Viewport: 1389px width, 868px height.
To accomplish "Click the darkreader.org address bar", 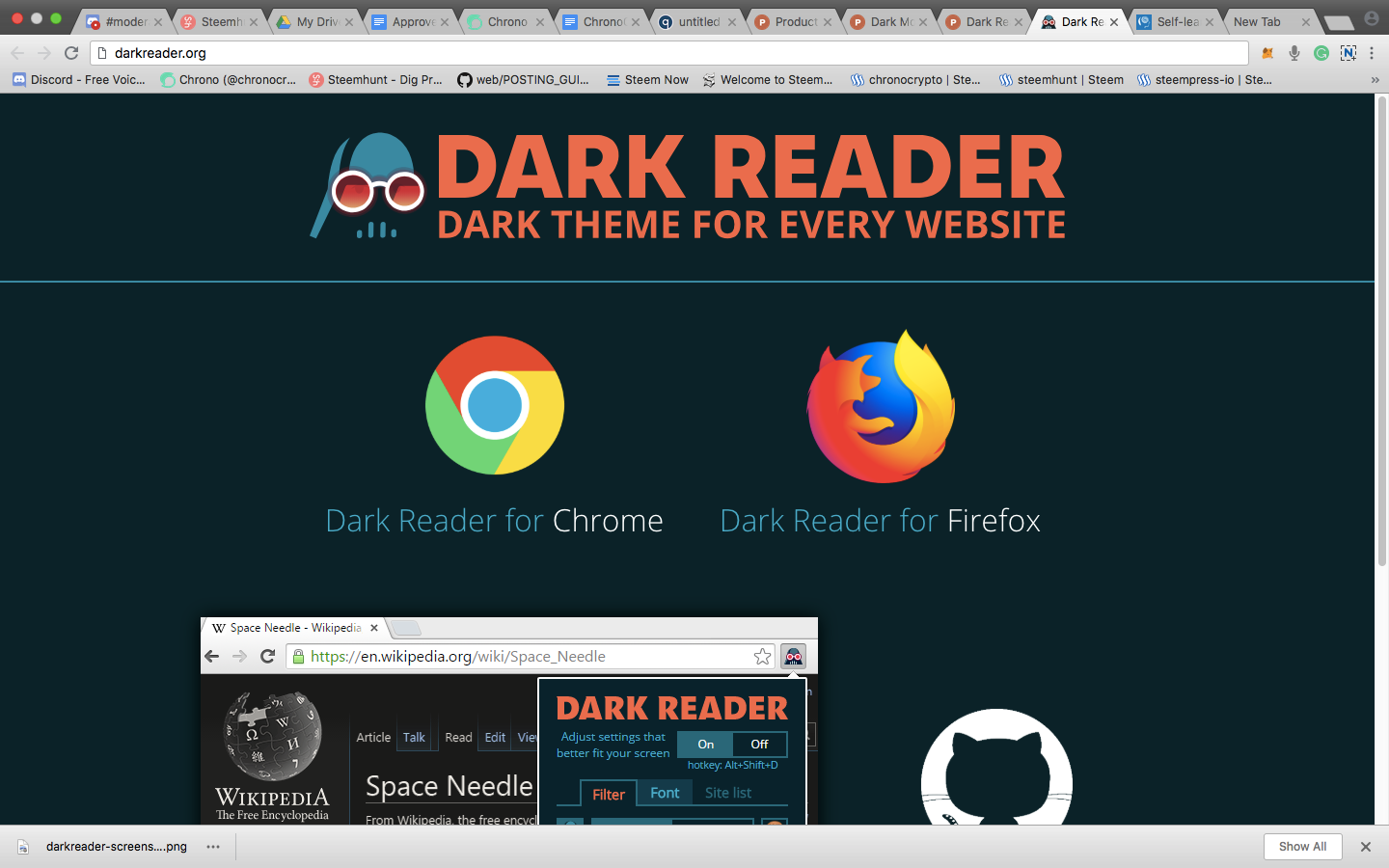I will 668,53.
